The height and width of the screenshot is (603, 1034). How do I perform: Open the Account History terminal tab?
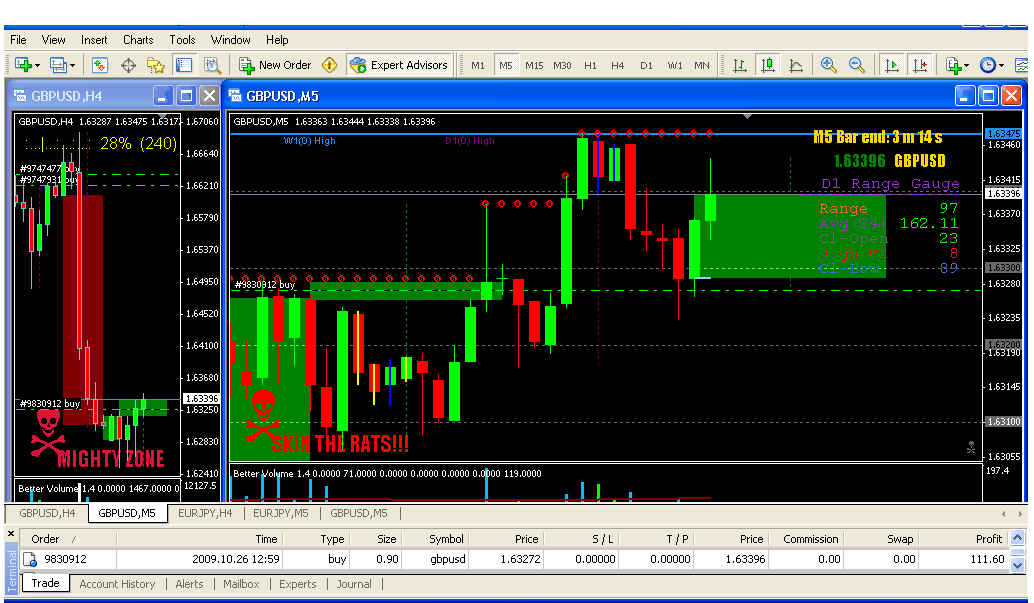(117, 584)
